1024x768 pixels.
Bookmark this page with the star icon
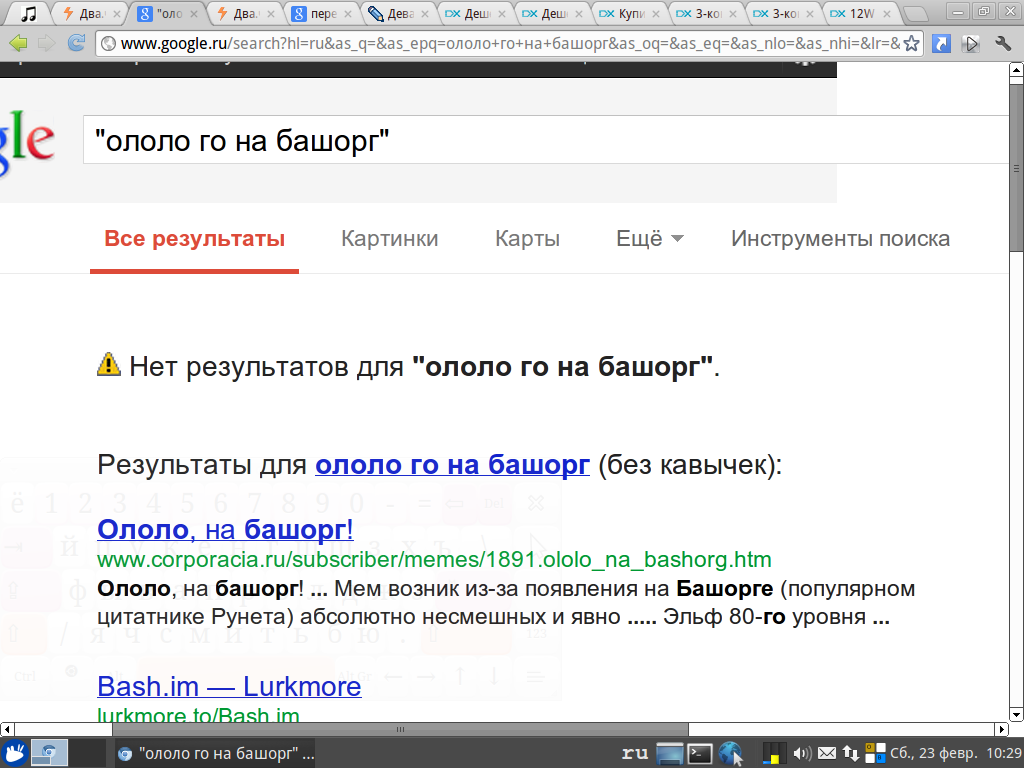[912, 44]
